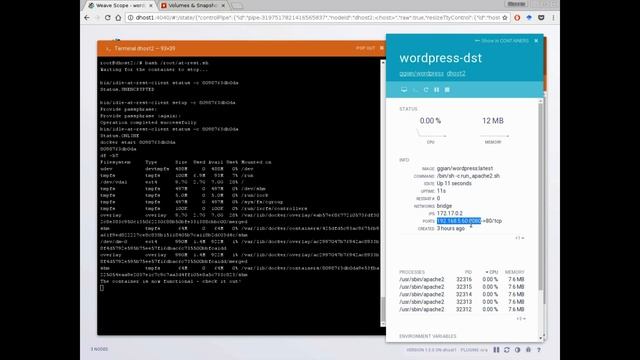Click the details panel vertical scrollbar
Image resolution: width=640 pixels, height=360 pixels.
(x=541, y=196)
